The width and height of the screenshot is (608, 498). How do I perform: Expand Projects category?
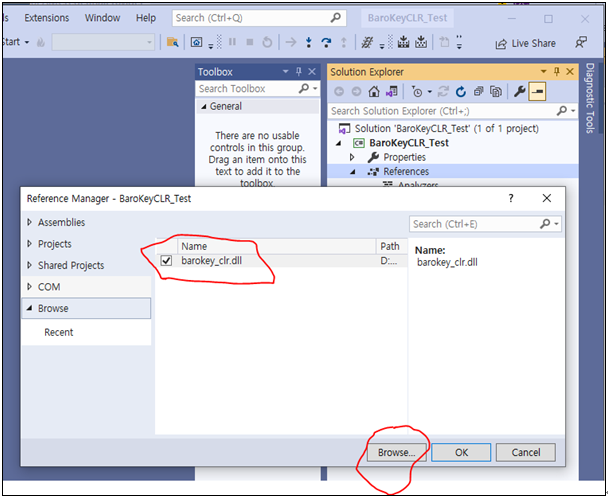29,244
